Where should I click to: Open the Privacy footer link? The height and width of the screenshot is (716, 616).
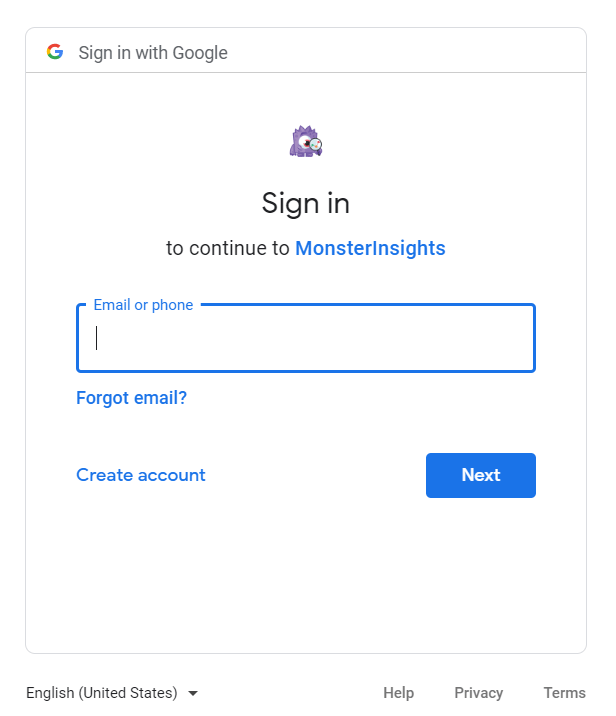(479, 693)
